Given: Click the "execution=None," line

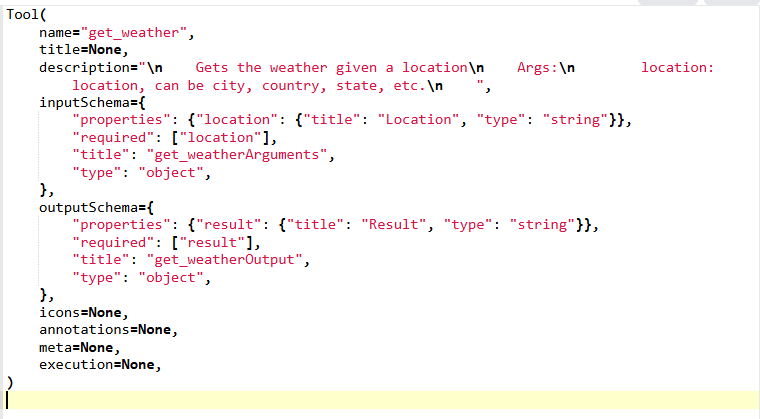Looking at the screenshot, I should [100, 365].
